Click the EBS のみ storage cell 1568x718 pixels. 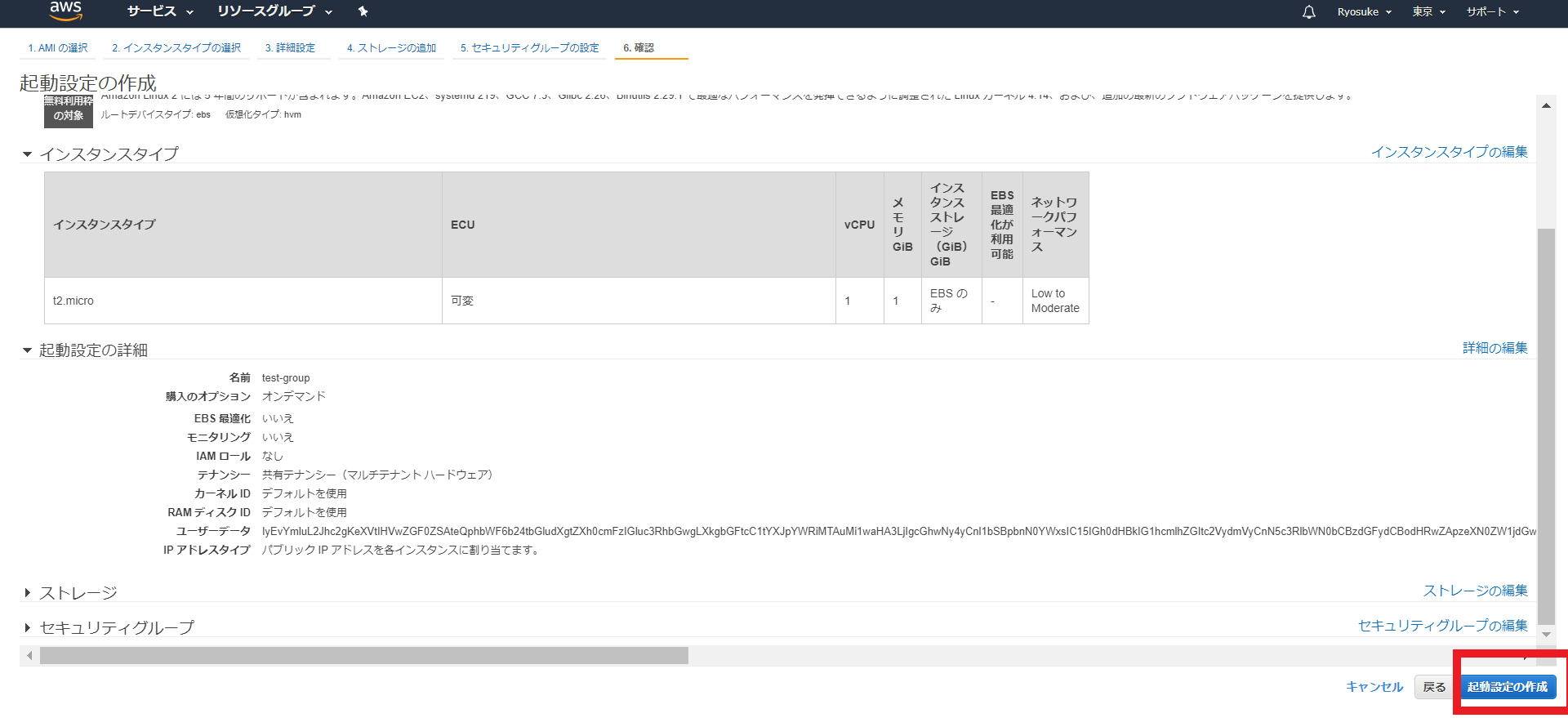click(x=951, y=301)
